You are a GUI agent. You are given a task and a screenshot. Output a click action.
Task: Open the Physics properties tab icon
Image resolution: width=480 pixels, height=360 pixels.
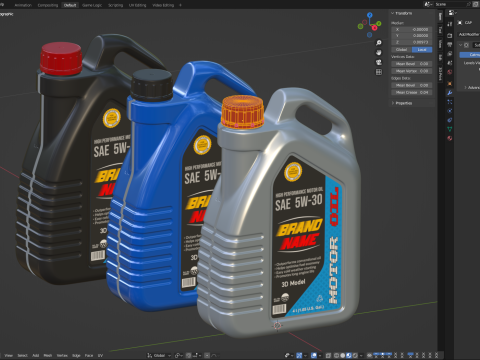click(450, 111)
